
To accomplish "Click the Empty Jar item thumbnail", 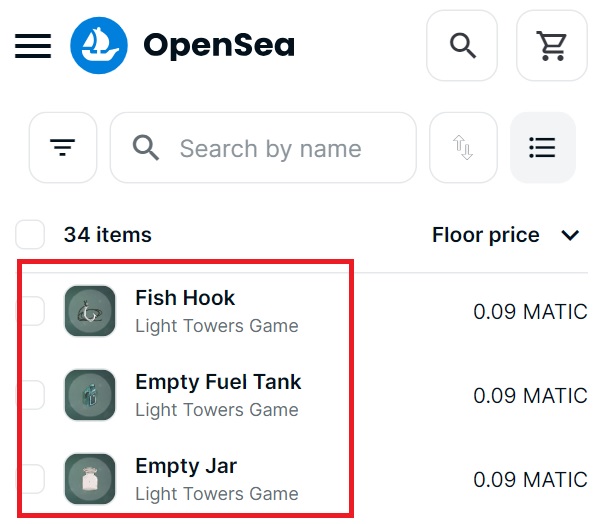I will pyautogui.click(x=90, y=479).
